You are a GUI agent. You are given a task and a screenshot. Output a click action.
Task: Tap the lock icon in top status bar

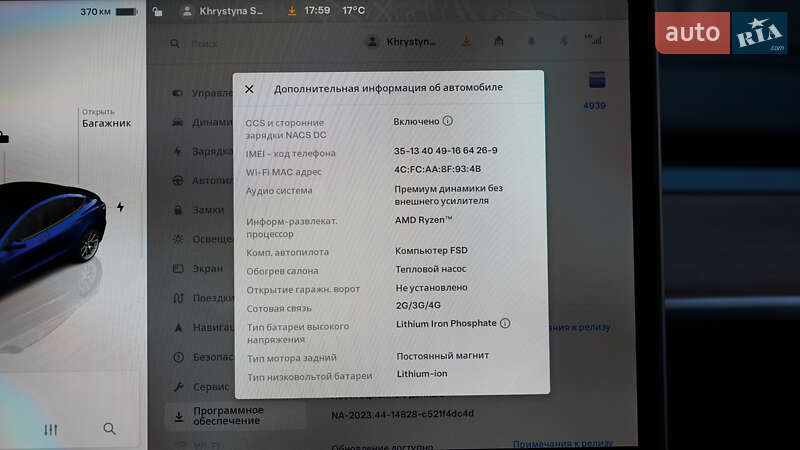[x=158, y=11]
